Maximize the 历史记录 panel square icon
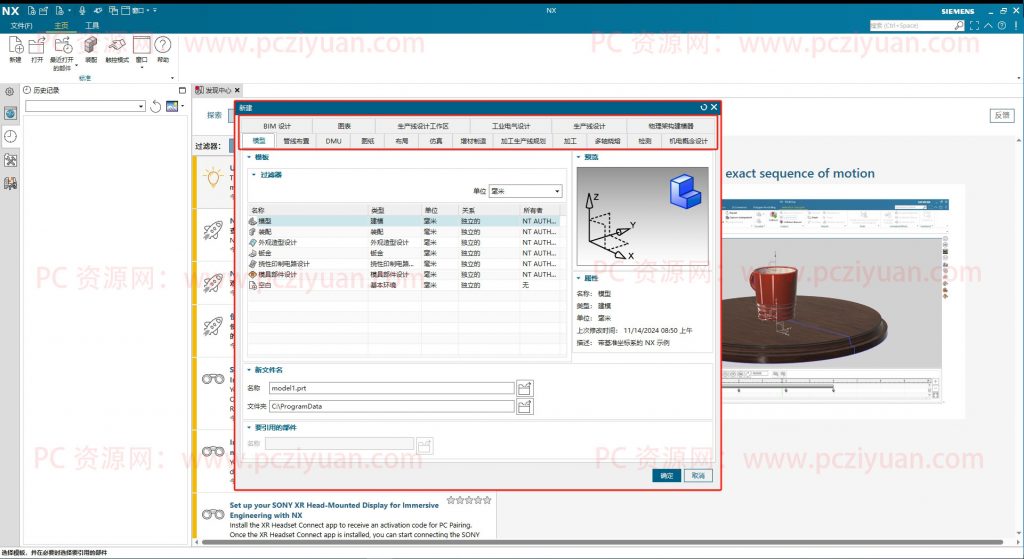The image size is (1024, 559). click(x=182, y=90)
